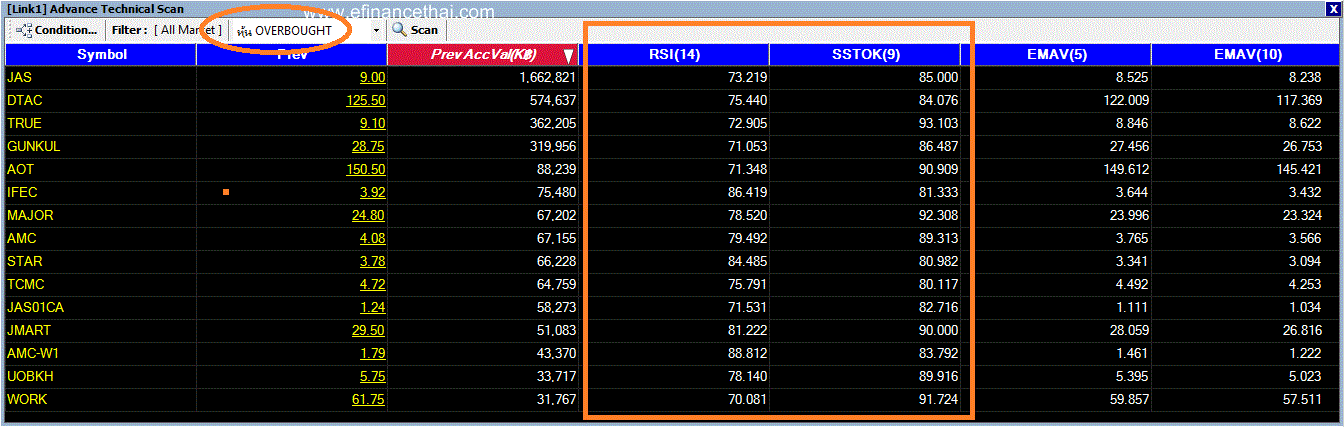The height and width of the screenshot is (427, 1344).
Task: Click IFEC previous price 3.92
Action: [372, 193]
